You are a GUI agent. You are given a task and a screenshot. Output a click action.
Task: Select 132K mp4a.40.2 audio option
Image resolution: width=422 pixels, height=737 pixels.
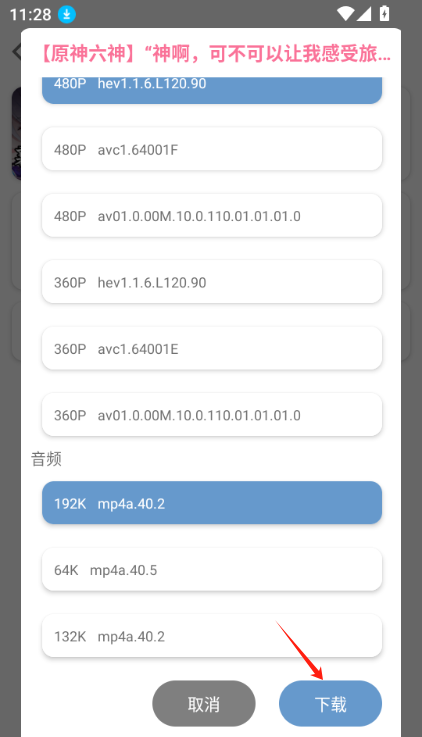pos(212,636)
